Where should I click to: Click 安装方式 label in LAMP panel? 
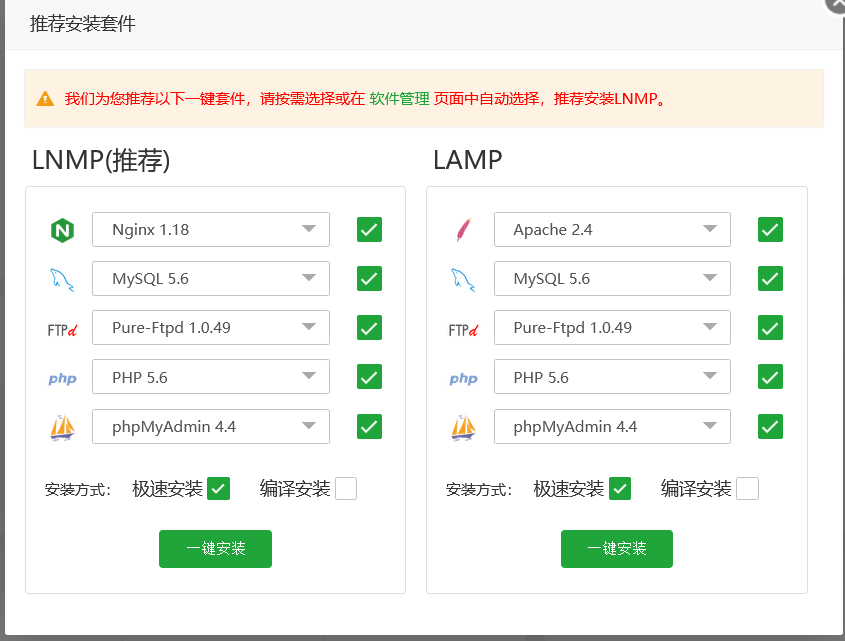479,490
